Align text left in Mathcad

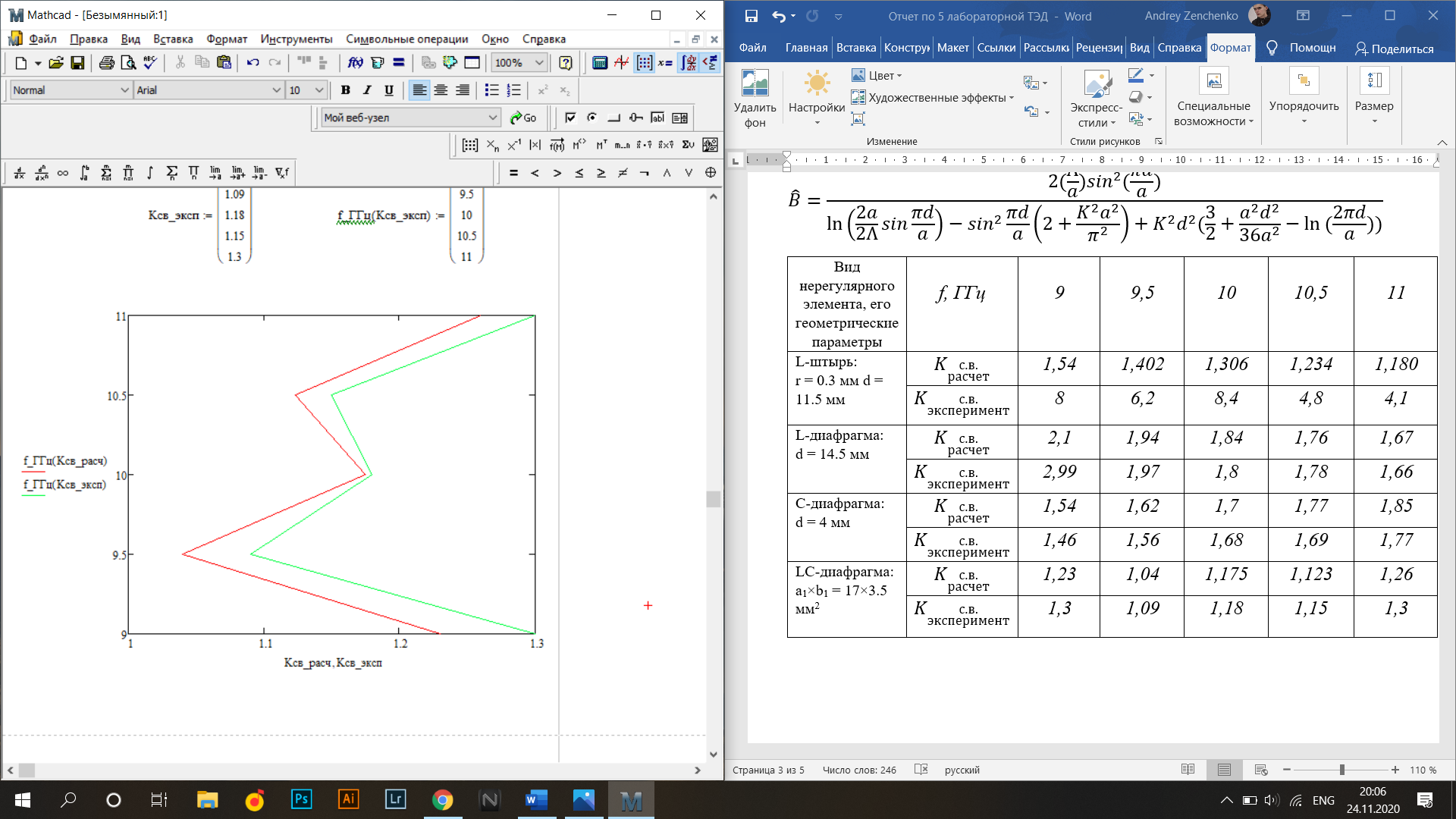(x=419, y=90)
